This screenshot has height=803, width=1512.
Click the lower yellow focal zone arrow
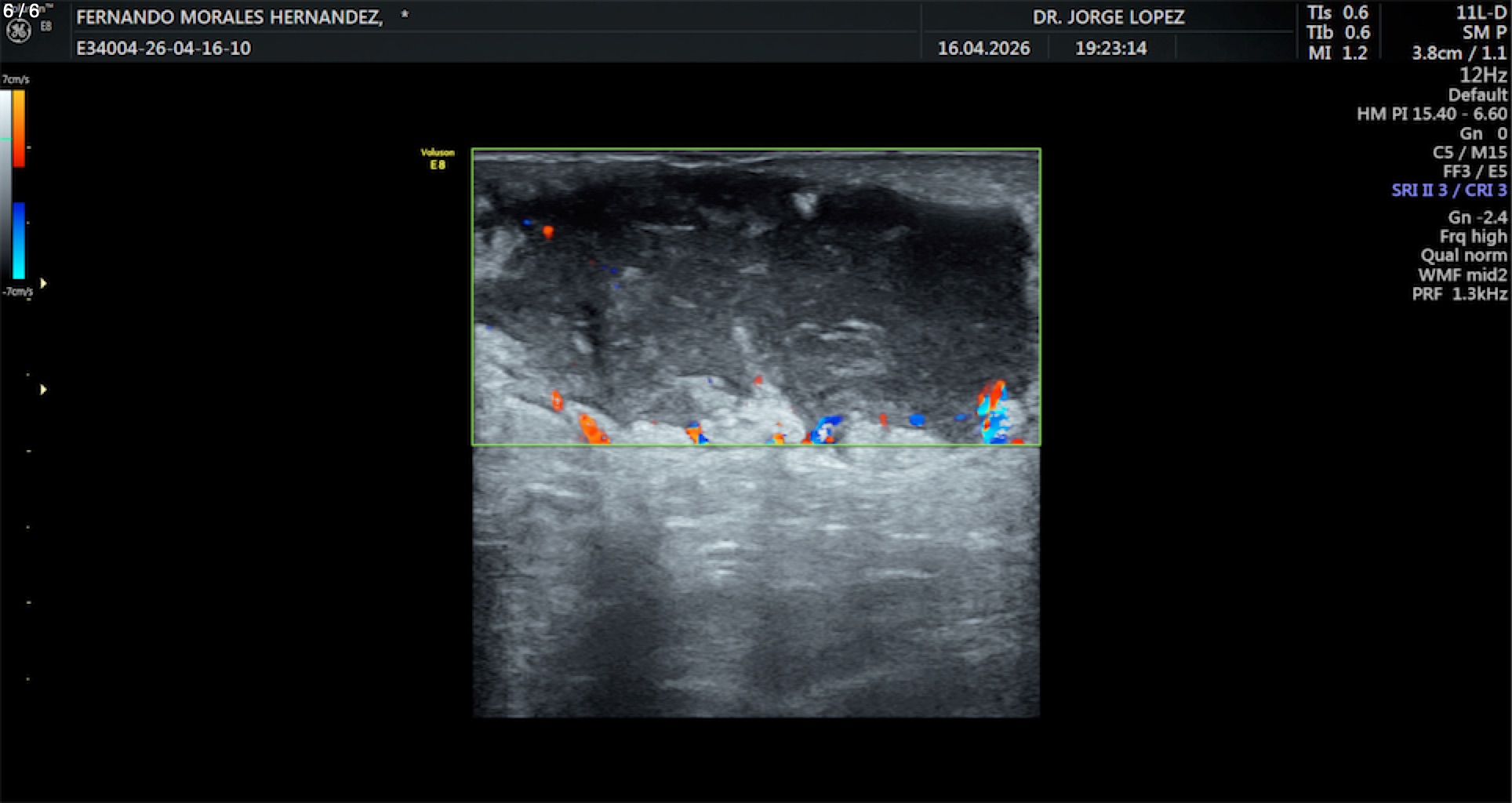(44, 390)
